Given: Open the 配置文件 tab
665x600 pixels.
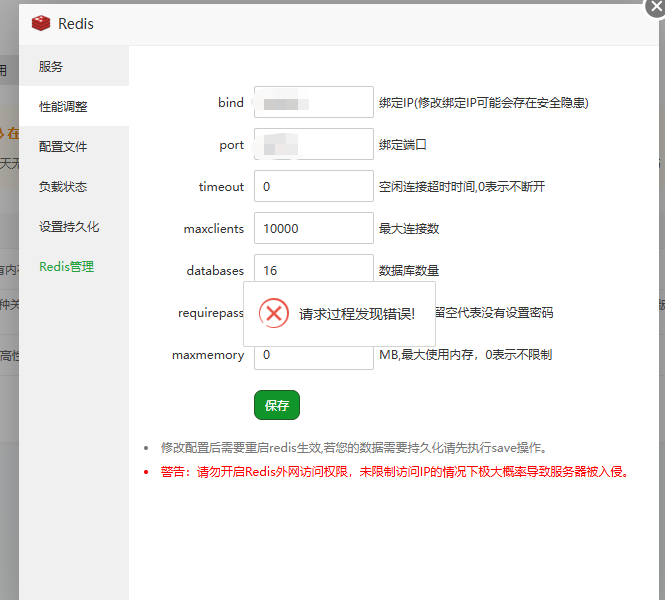Looking at the screenshot, I should pyautogui.click(x=74, y=146).
